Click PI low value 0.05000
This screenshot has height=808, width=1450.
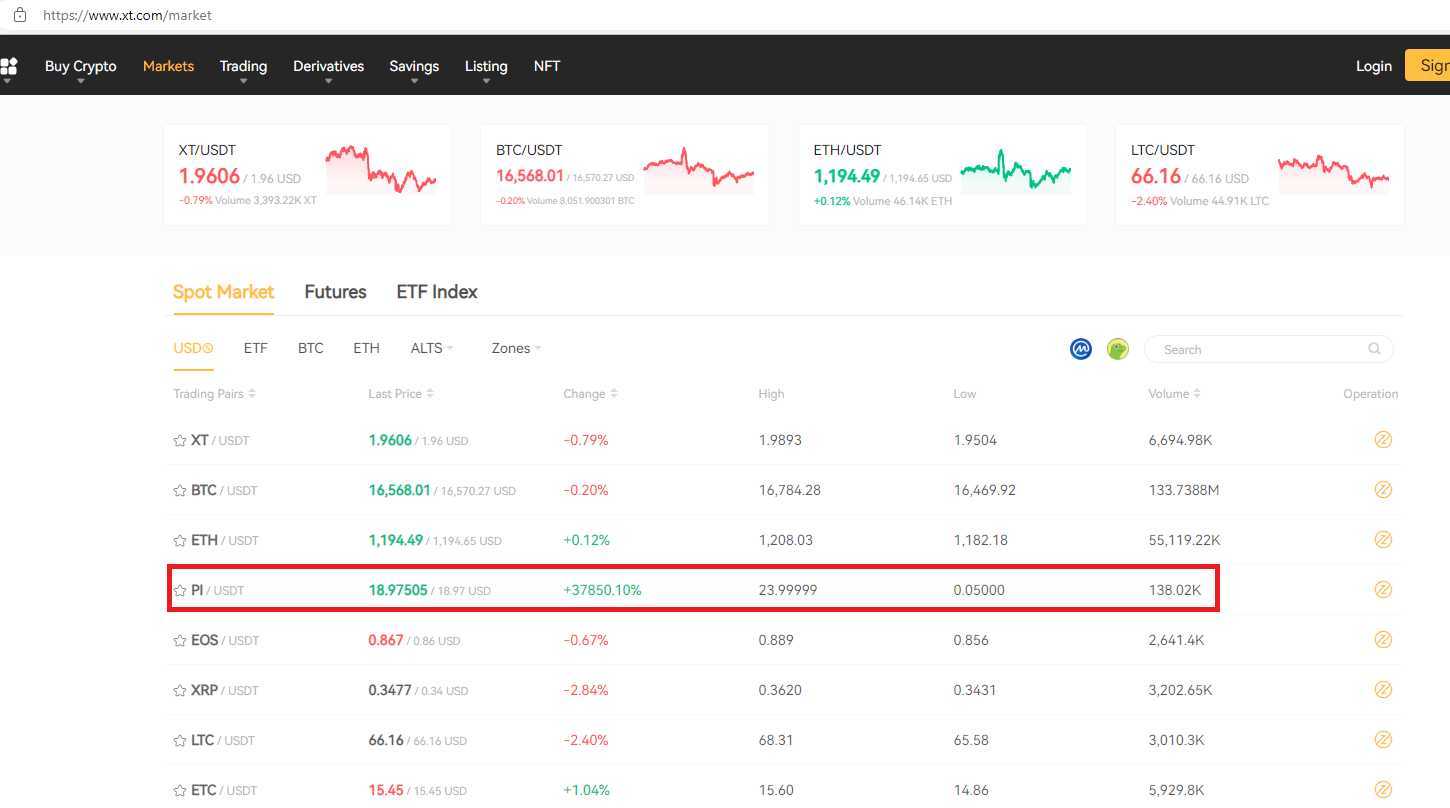pyautogui.click(x=979, y=590)
